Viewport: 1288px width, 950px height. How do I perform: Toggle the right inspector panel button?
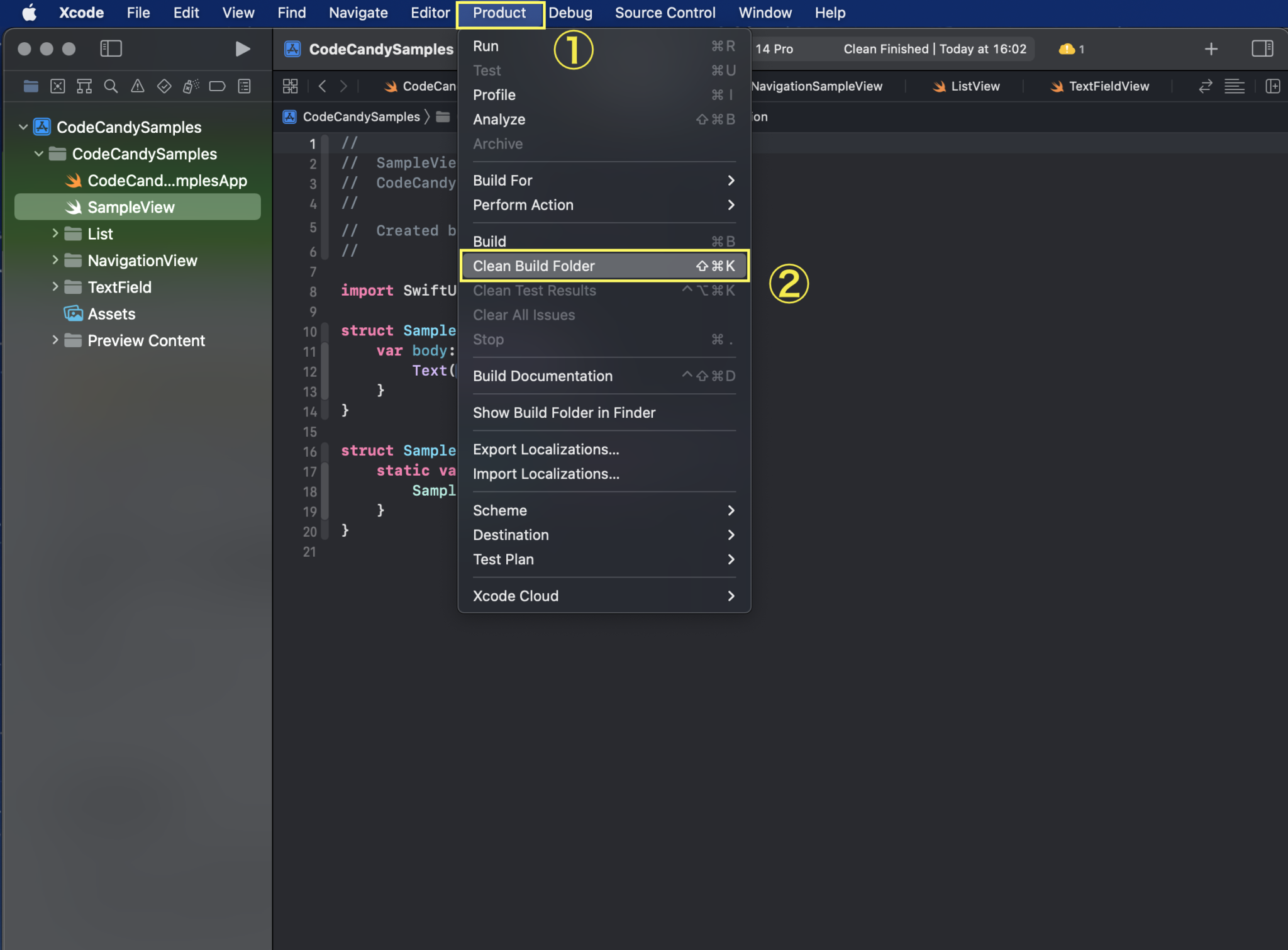coord(1262,48)
